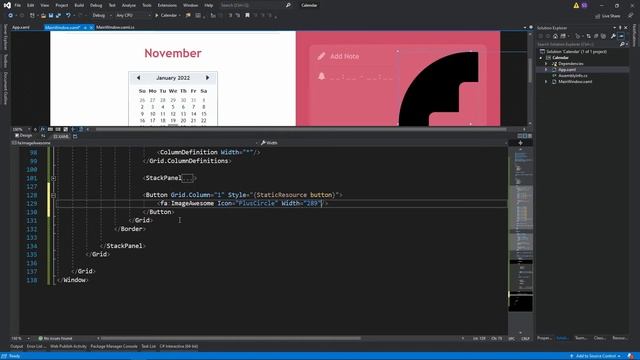Open the Any CPU platform dropdown

(x=133, y=16)
